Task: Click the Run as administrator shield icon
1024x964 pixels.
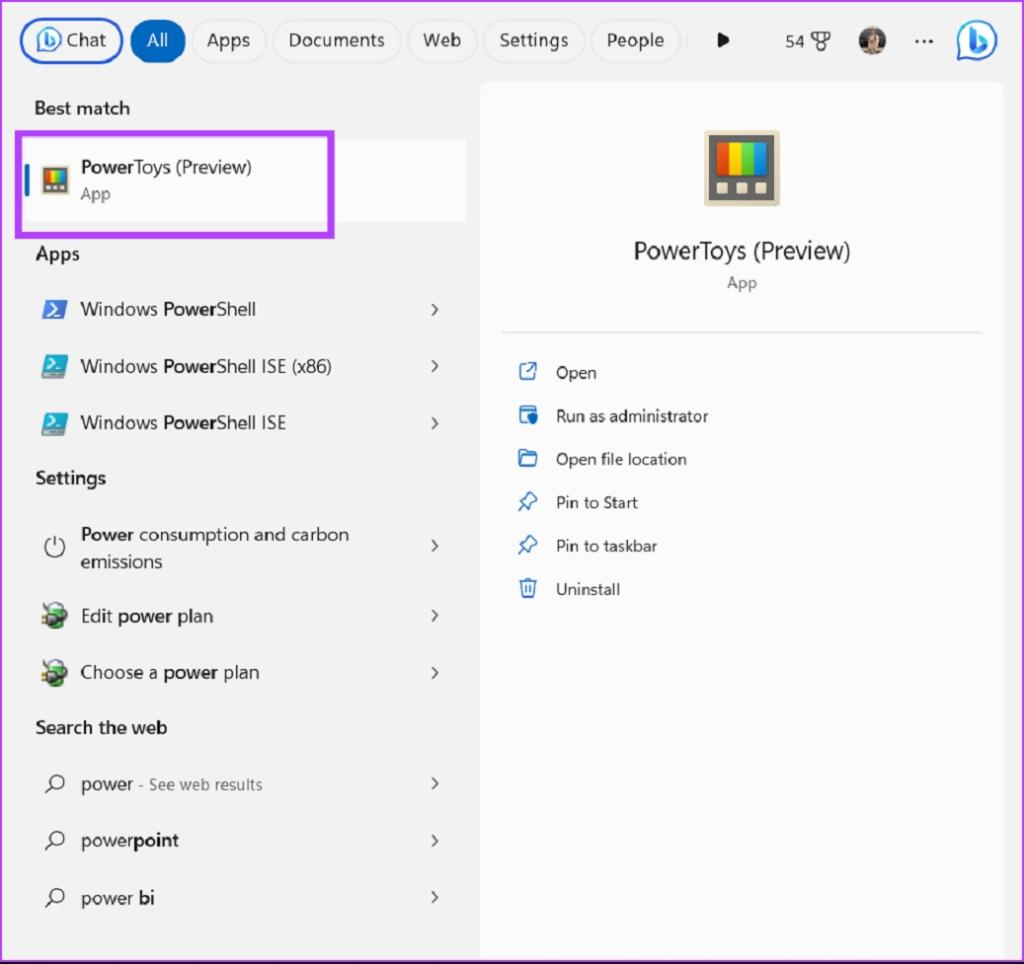Action: (x=528, y=415)
